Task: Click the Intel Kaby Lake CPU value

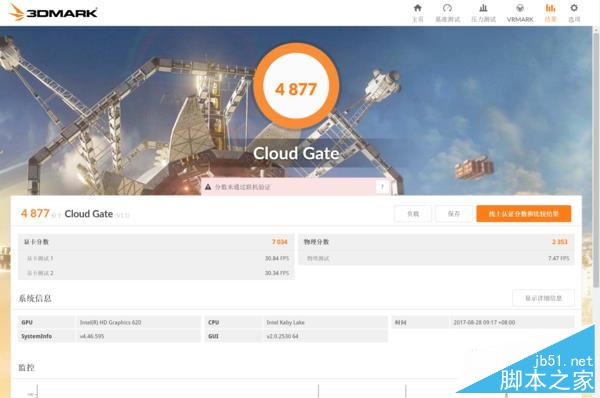Action: tap(285, 323)
